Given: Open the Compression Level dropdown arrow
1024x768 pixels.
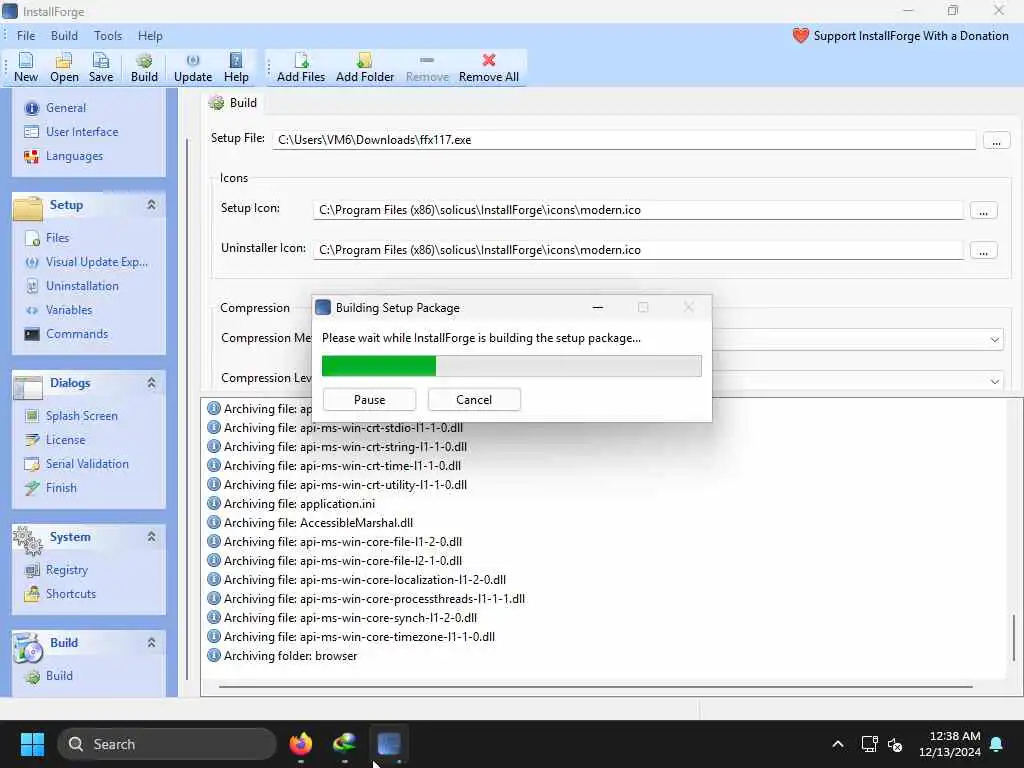Looking at the screenshot, I should (x=995, y=381).
